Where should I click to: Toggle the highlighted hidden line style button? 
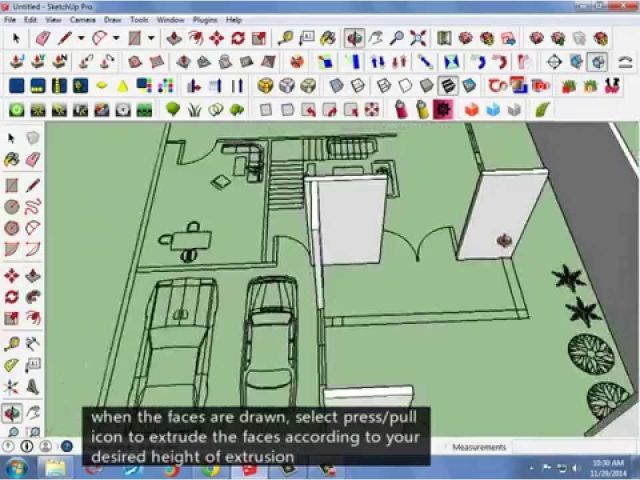447,86
